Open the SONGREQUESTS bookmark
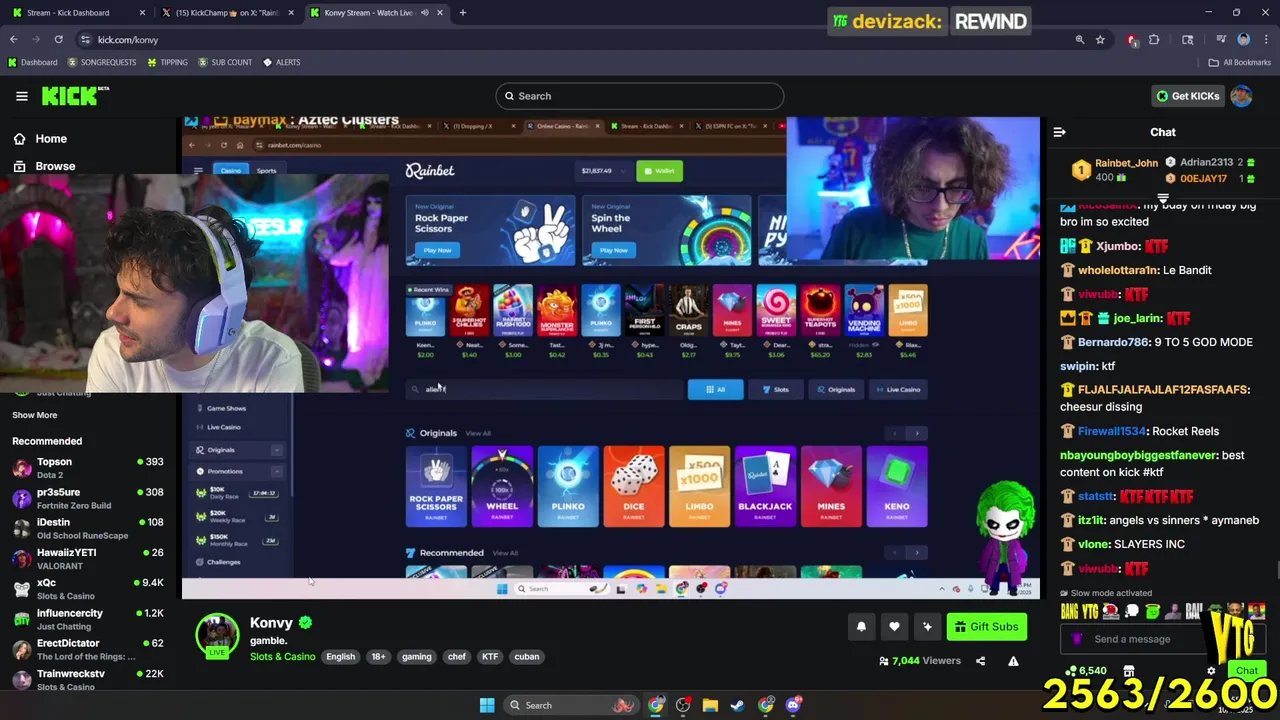 [102, 62]
